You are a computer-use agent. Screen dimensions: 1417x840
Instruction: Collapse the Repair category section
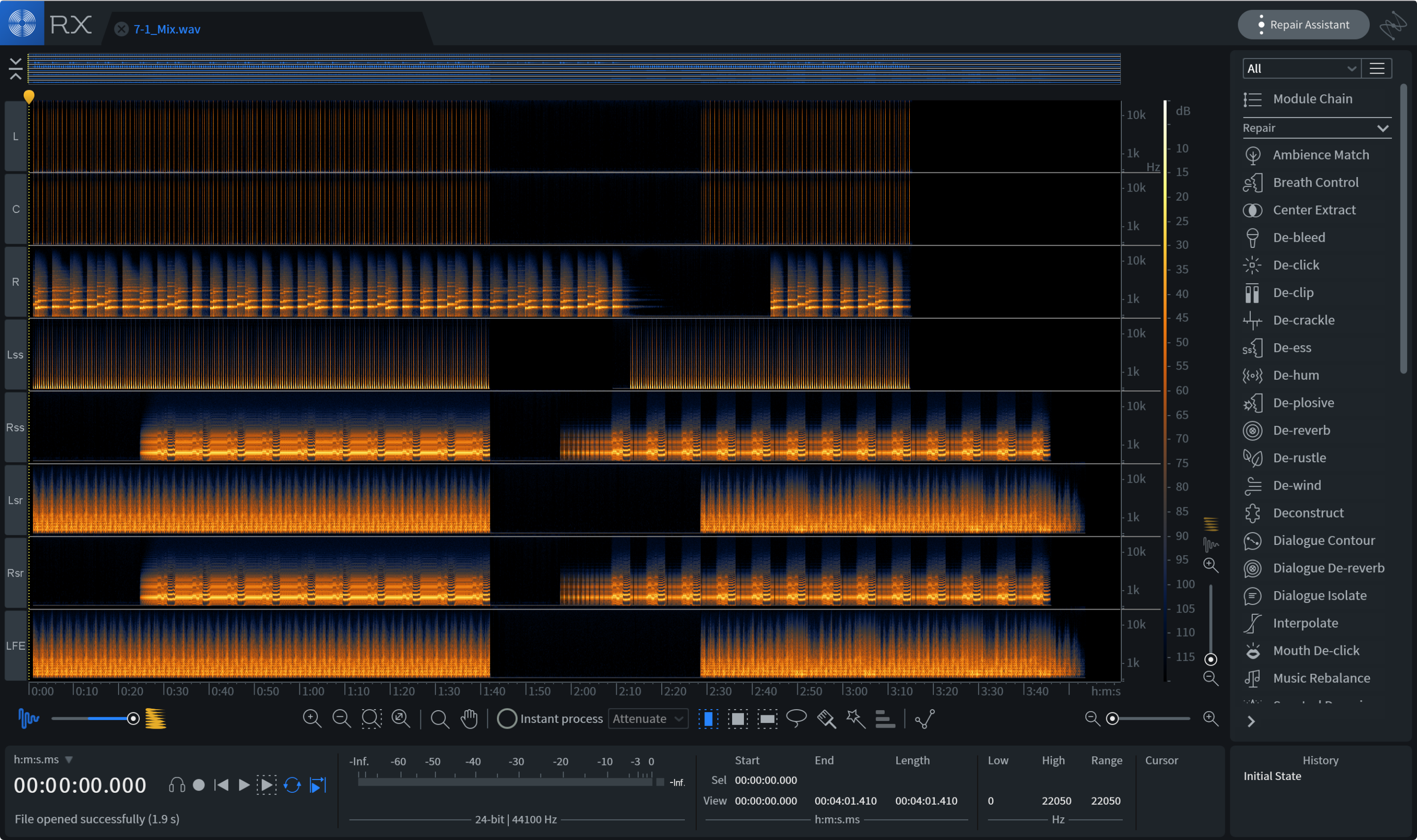click(x=1382, y=128)
